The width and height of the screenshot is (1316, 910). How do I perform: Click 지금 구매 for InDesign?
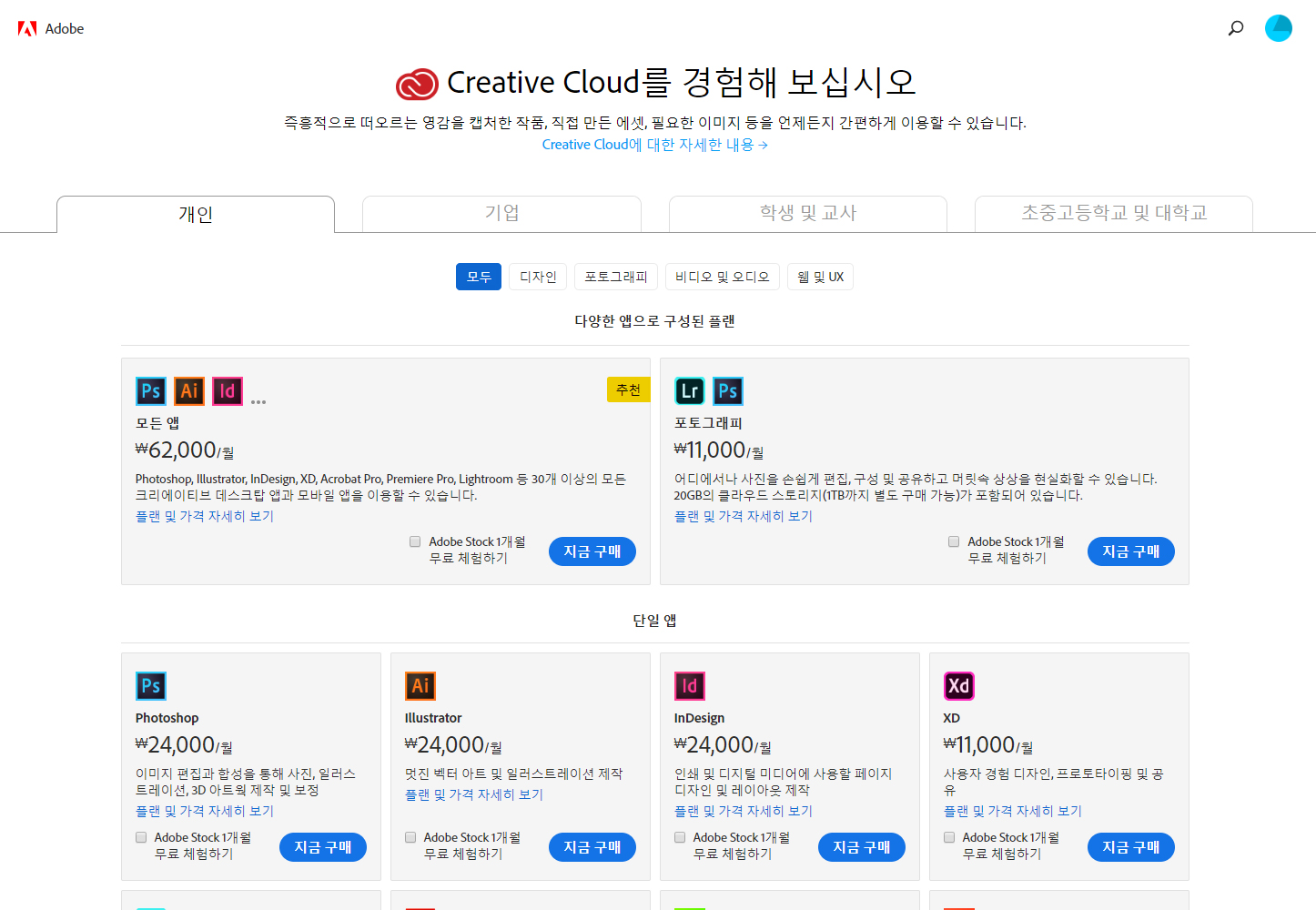pyautogui.click(x=862, y=847)
